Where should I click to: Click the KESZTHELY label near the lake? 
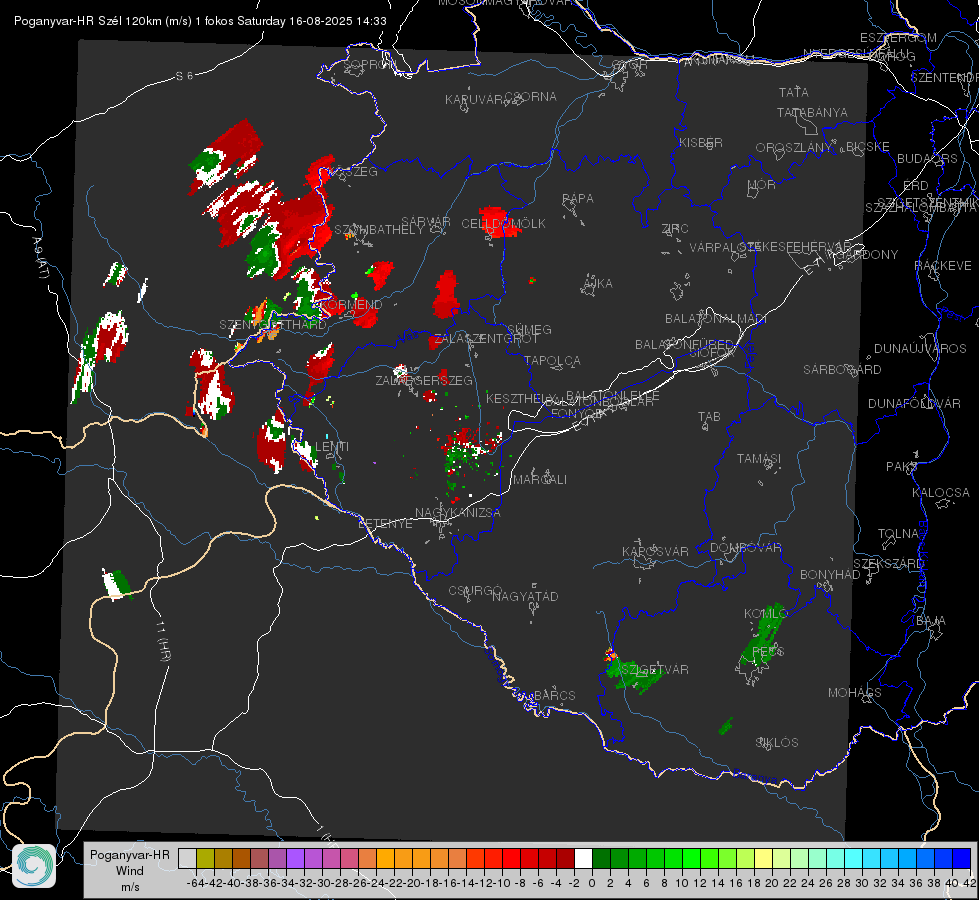click(521, 398)
